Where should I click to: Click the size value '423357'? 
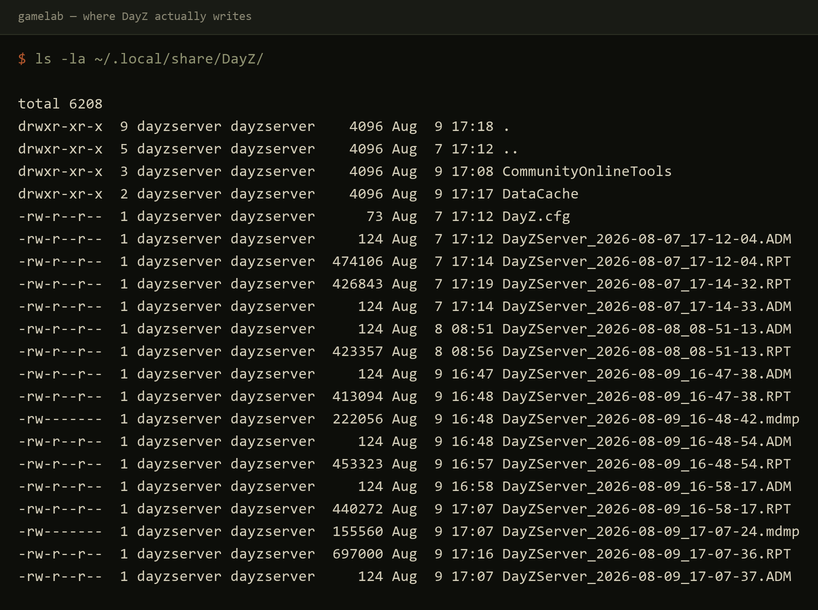pyautogui.click(x=358, y=351)
